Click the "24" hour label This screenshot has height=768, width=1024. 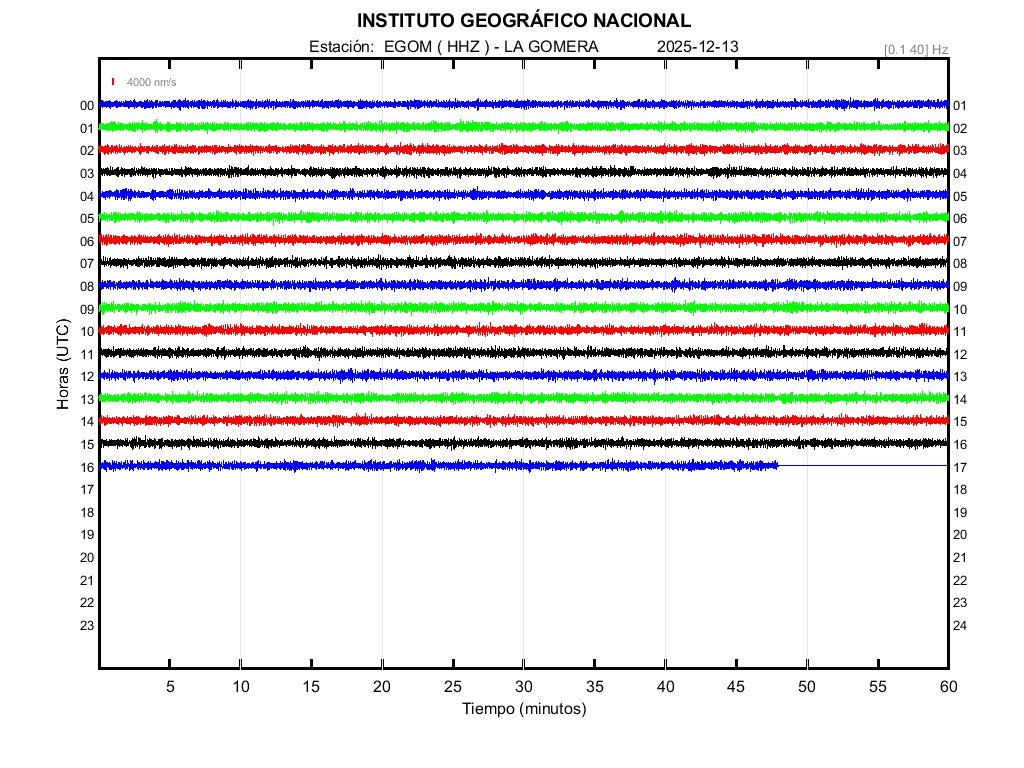point(960,626)
